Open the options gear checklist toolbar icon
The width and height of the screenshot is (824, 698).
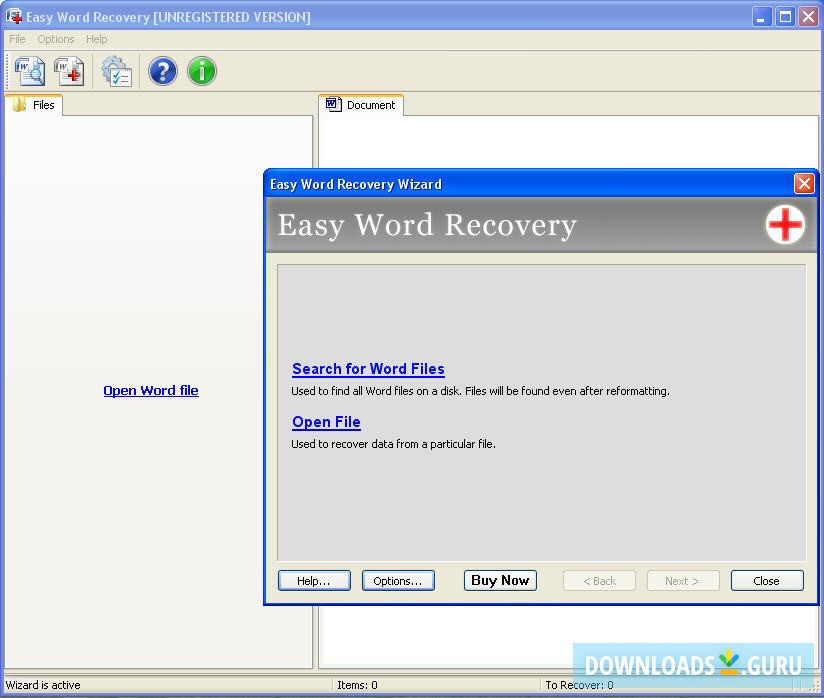[117, 71]
